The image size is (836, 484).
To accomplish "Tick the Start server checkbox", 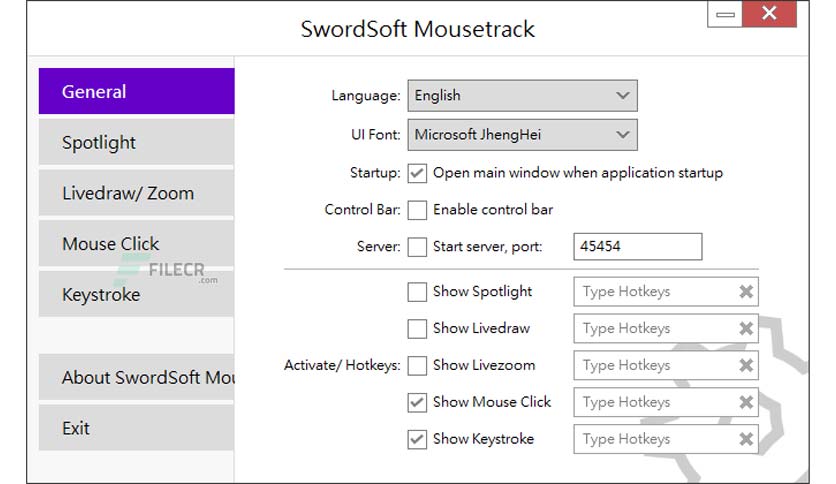I will tap(417, 247).
